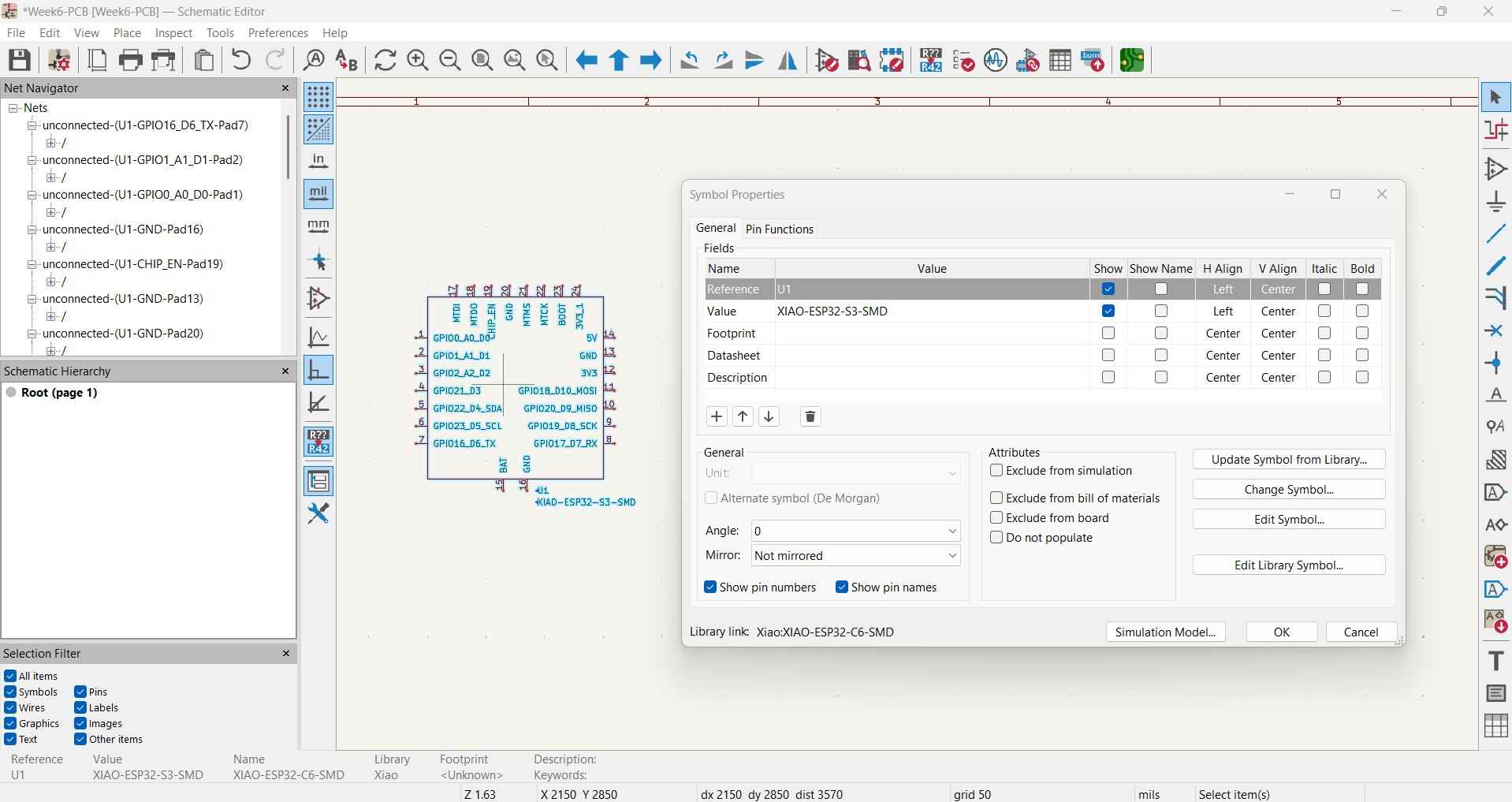
Task: Collapse the unconnected-(U1-GND-Pad16) net node
Action: tap(32, 229)
